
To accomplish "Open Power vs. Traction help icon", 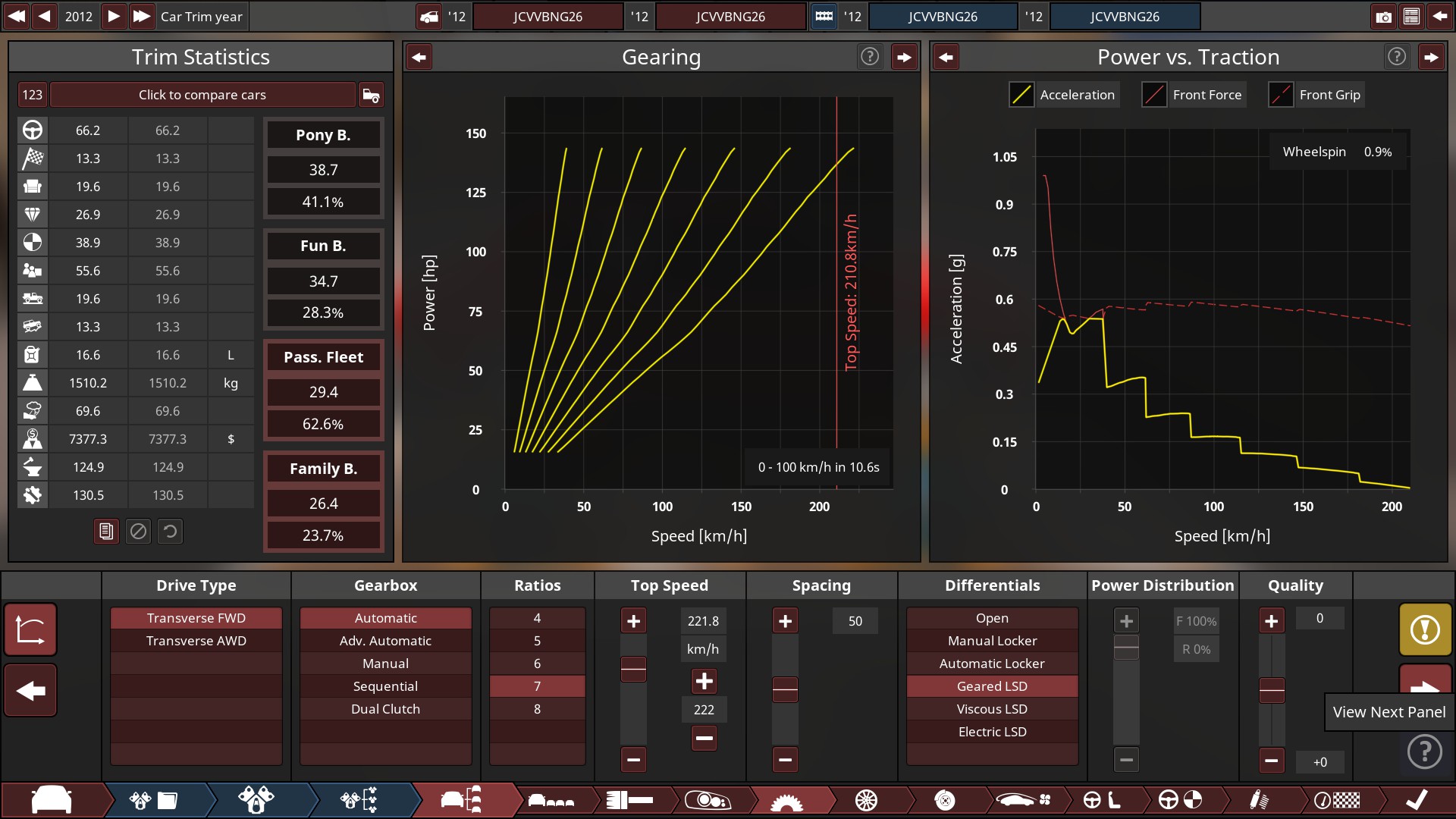I will 1397,56.
